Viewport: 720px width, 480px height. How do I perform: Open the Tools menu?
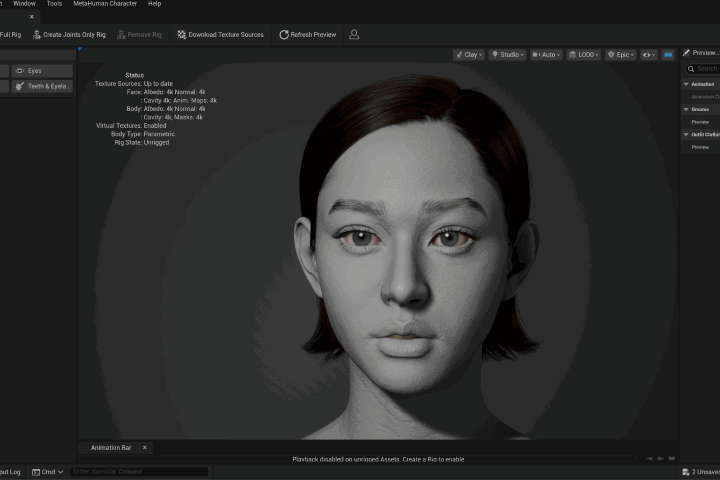point(54,4)
